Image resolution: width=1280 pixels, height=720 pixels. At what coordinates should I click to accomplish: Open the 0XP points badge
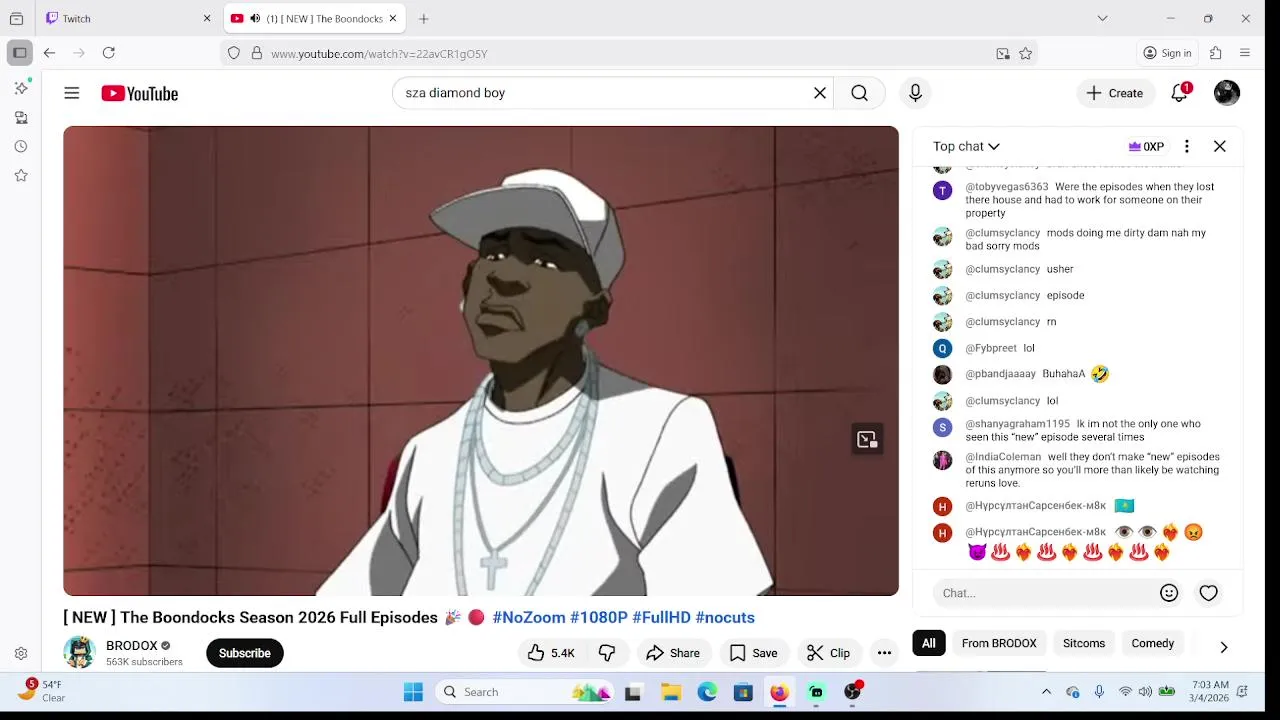1146,146
